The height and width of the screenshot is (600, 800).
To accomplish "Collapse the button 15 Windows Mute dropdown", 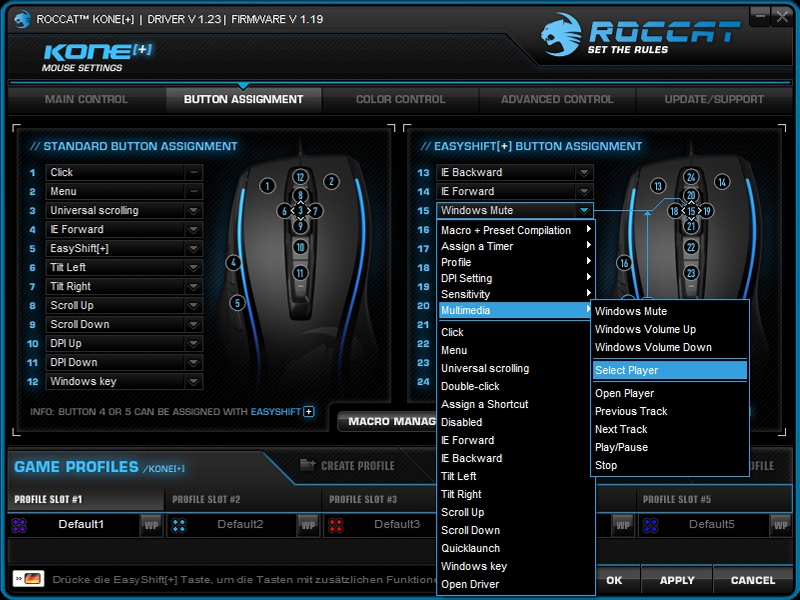I will tap(584, 210).
